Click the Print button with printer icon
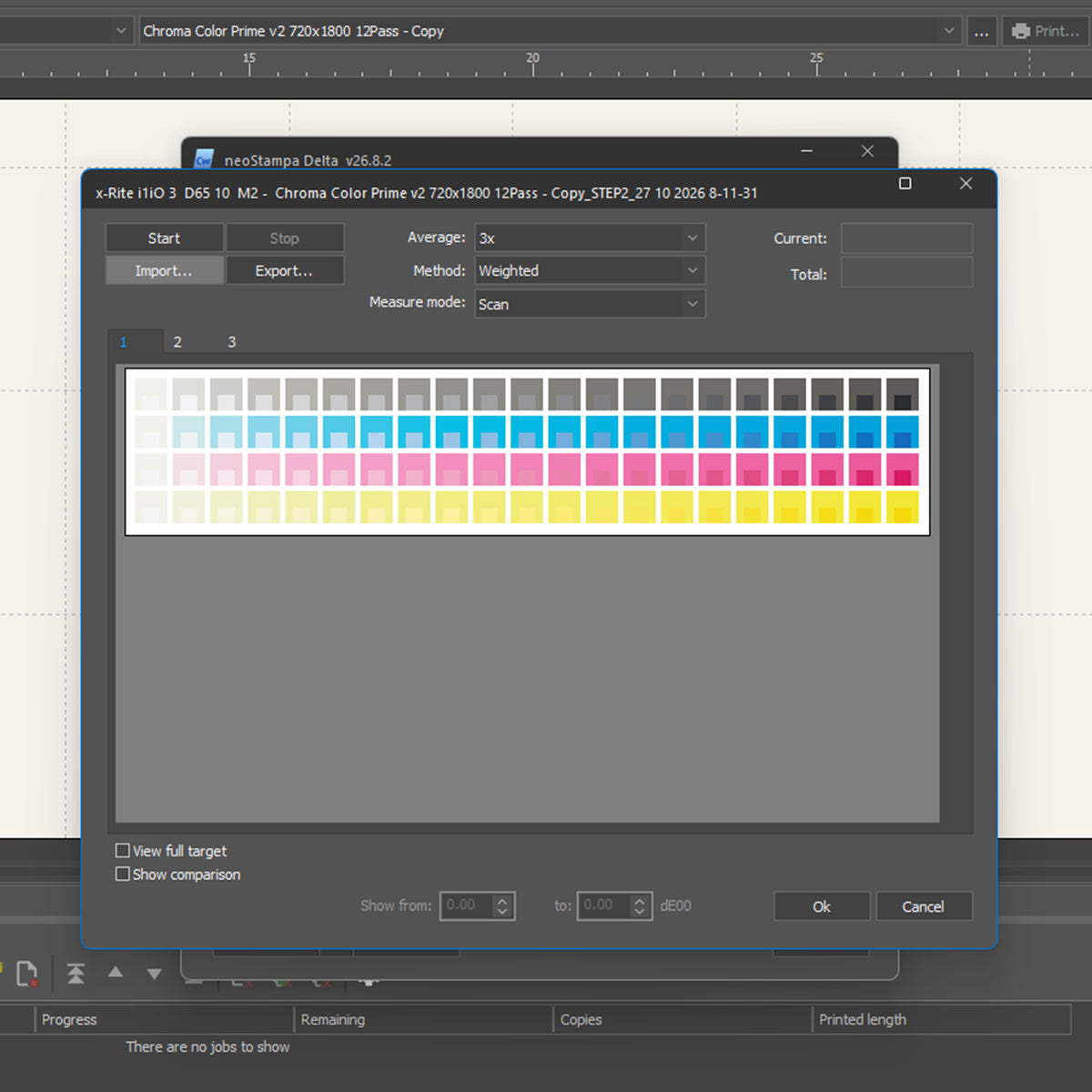This screenshot has height=1092, width=1092. tap(1046, 31)
